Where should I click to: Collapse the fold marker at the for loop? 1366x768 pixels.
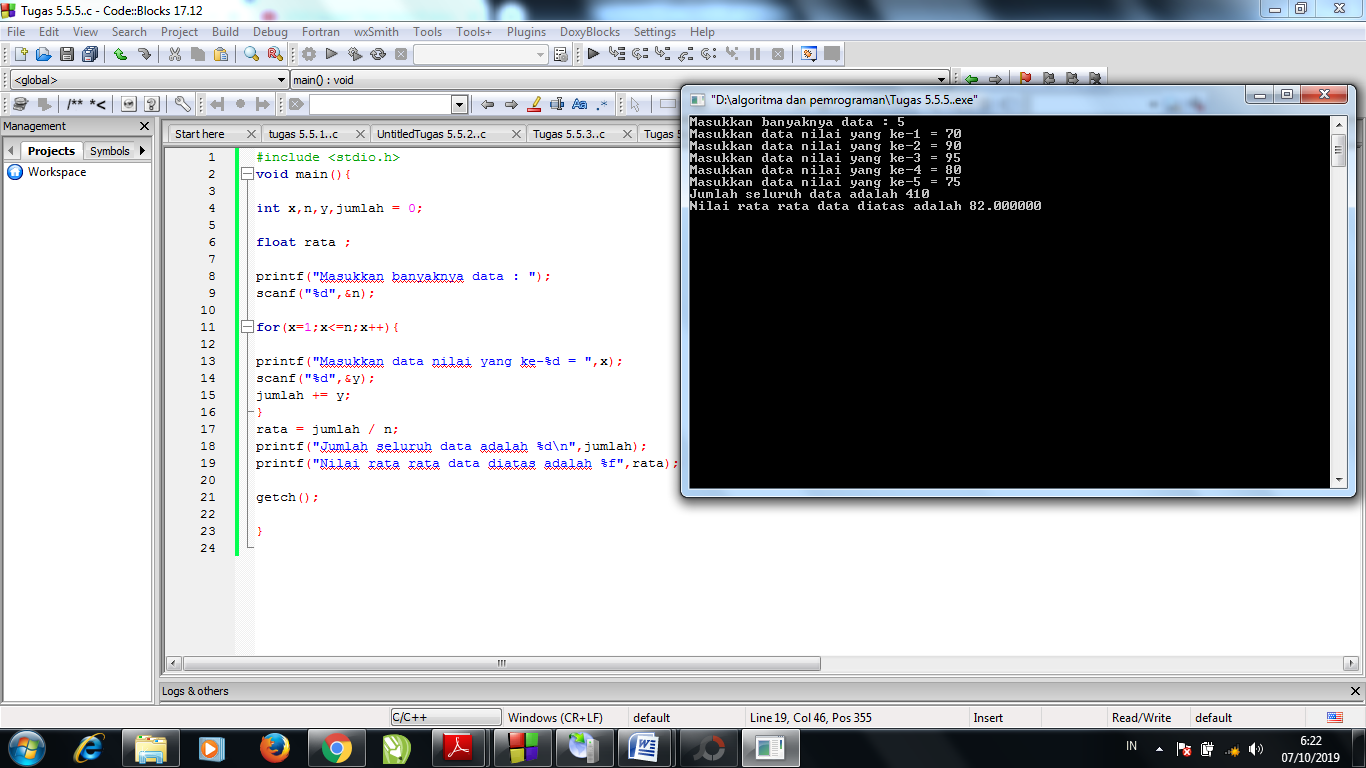tap(246, 327)
